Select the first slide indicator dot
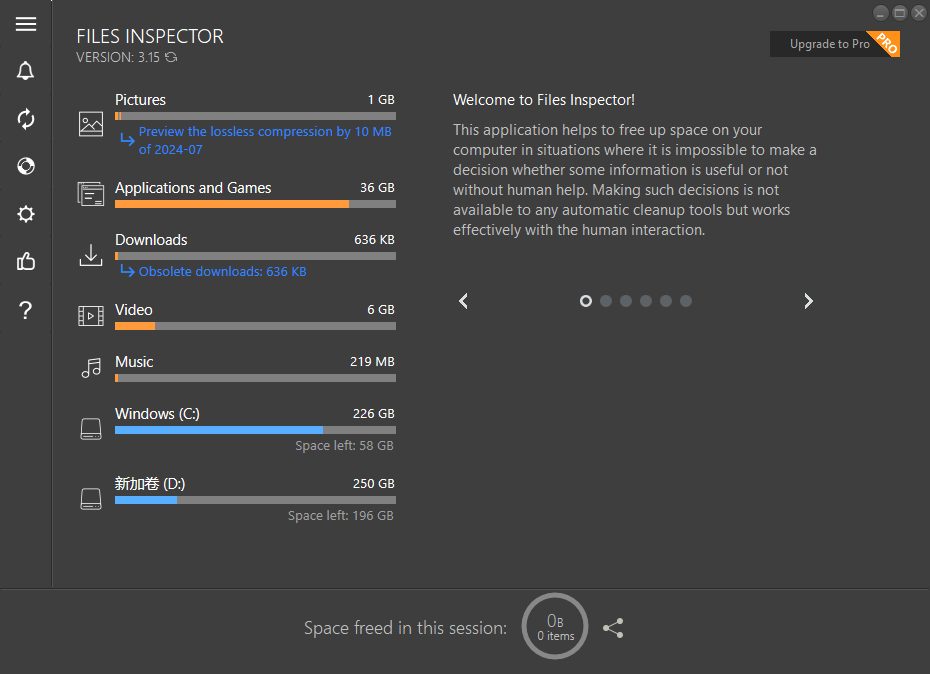The width and height of the screenshot is (930, 674). pyautogui.click(x=585, y=301)
